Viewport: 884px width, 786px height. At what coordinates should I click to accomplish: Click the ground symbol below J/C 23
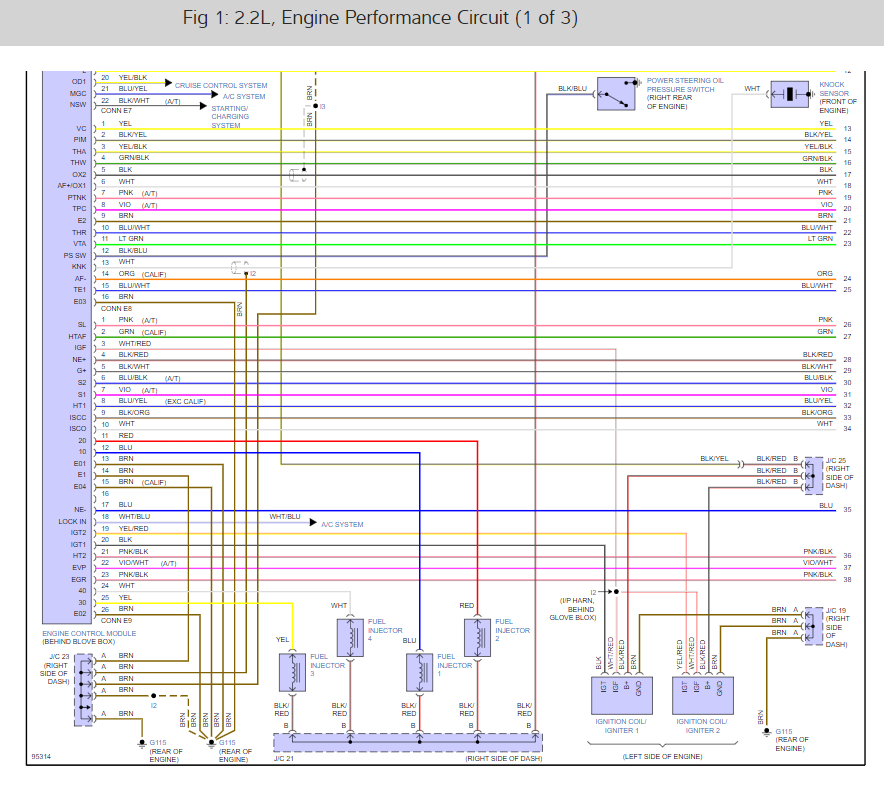[x=142, y=744]
